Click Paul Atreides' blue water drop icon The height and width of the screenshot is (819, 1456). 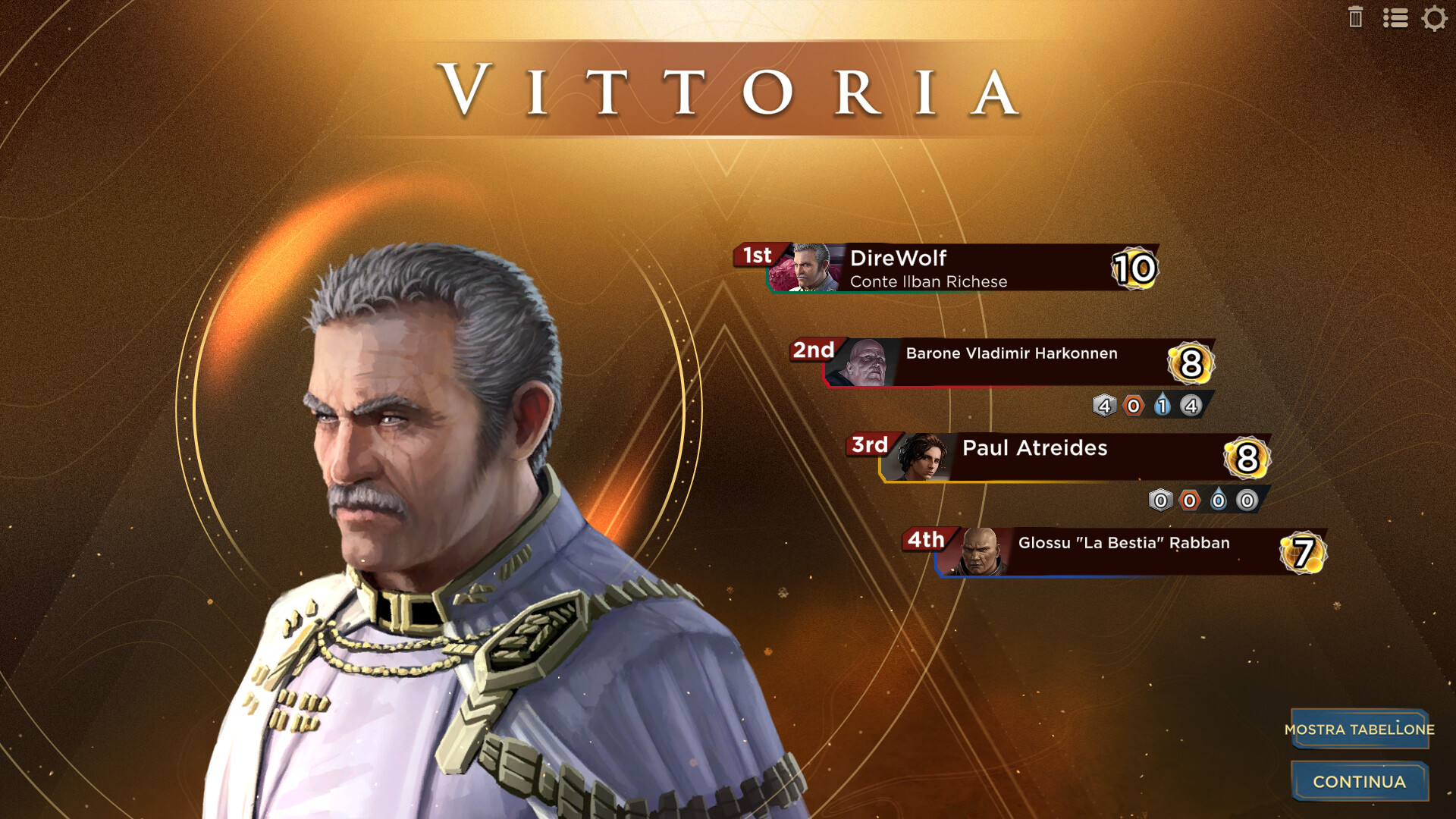coord(1218,500)
